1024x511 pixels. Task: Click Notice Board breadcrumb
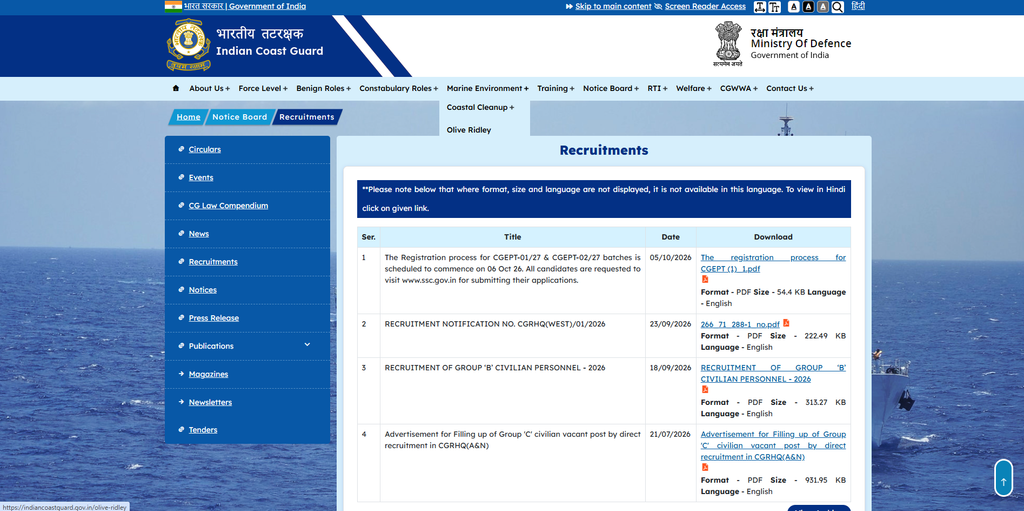(240, 117)
